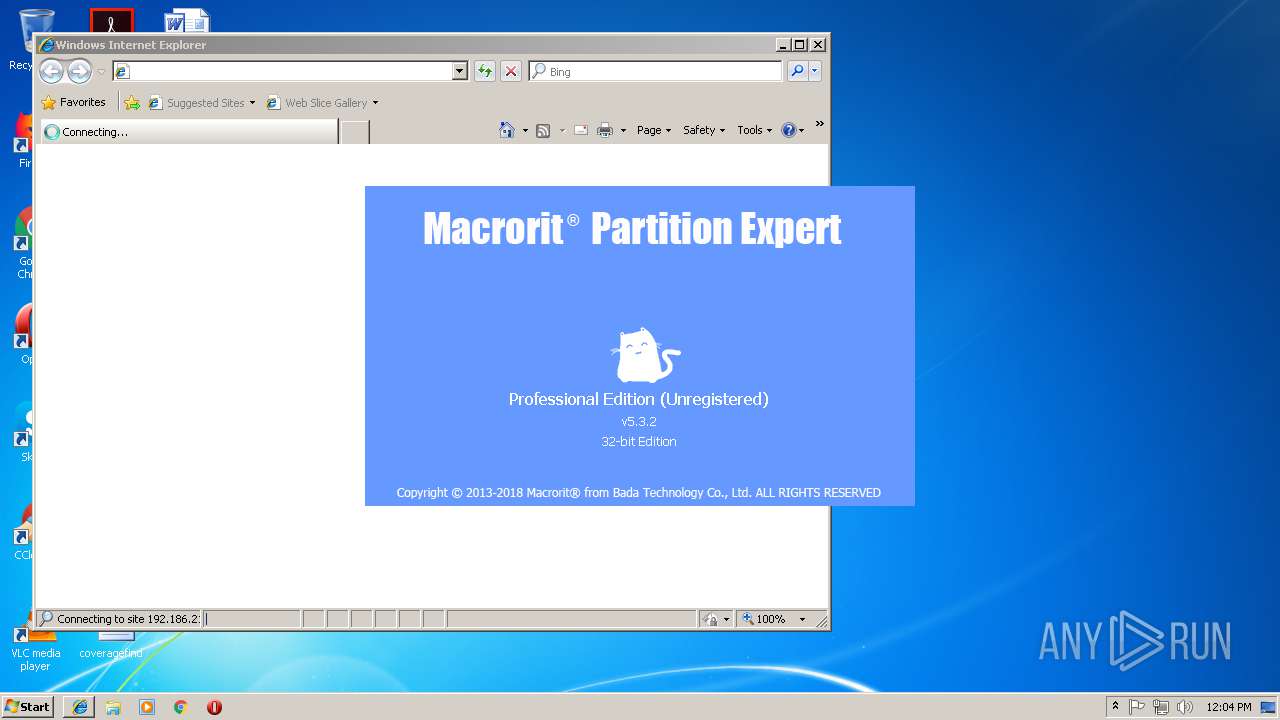
Task: Click the Macrorit Partition Expert title
Action: [632, 229]
